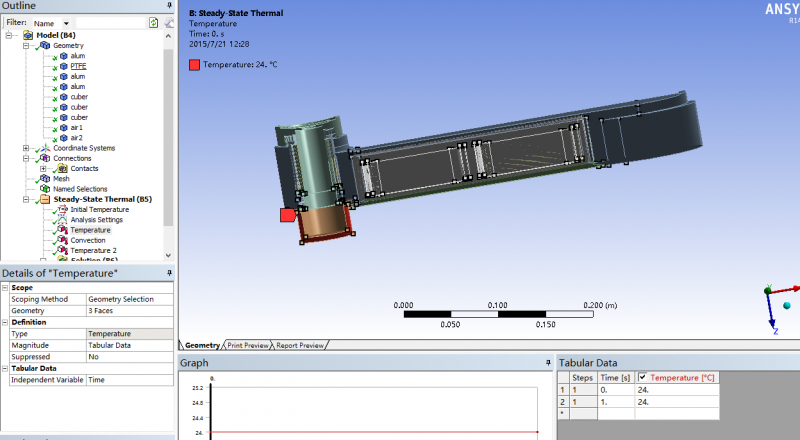Collapse the Definition section in Details
This screenshot has width=800, height=440.
click(x=5, y=323)
